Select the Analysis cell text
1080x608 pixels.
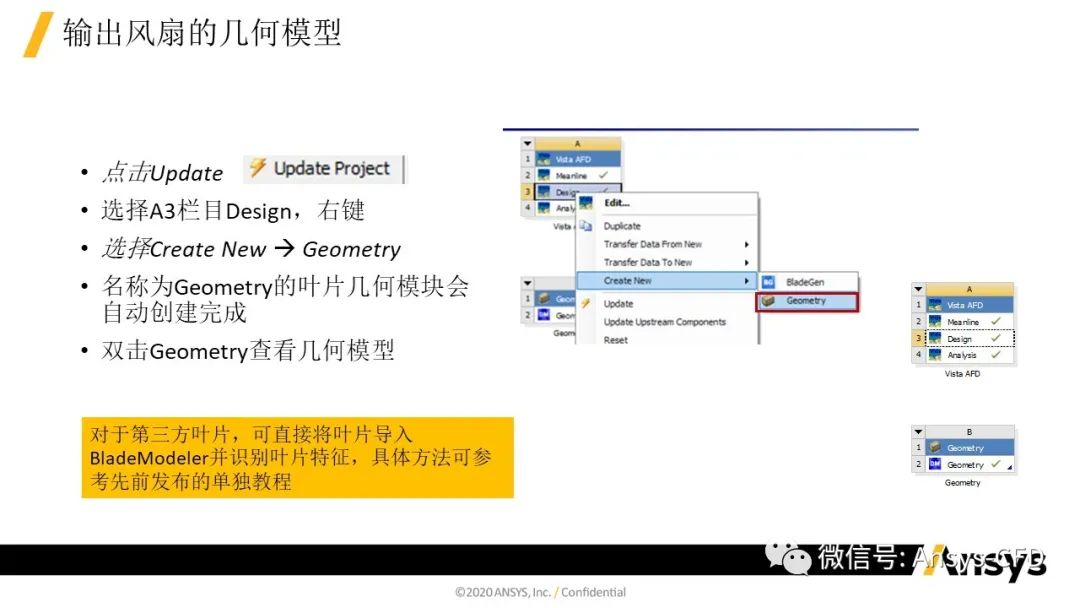[x=962, y=355]
